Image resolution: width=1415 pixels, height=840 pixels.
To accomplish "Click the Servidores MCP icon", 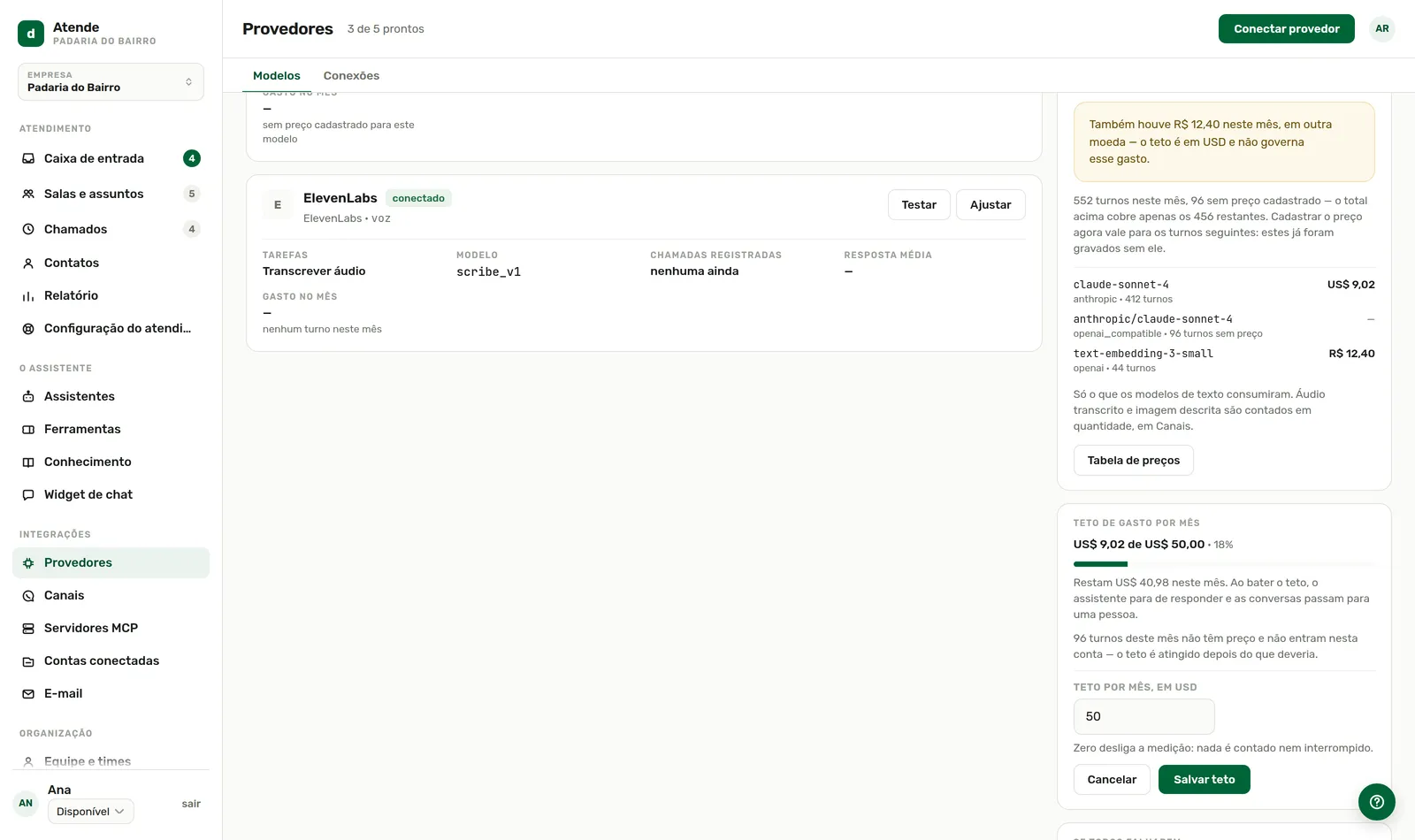I will tap(28, 628).
